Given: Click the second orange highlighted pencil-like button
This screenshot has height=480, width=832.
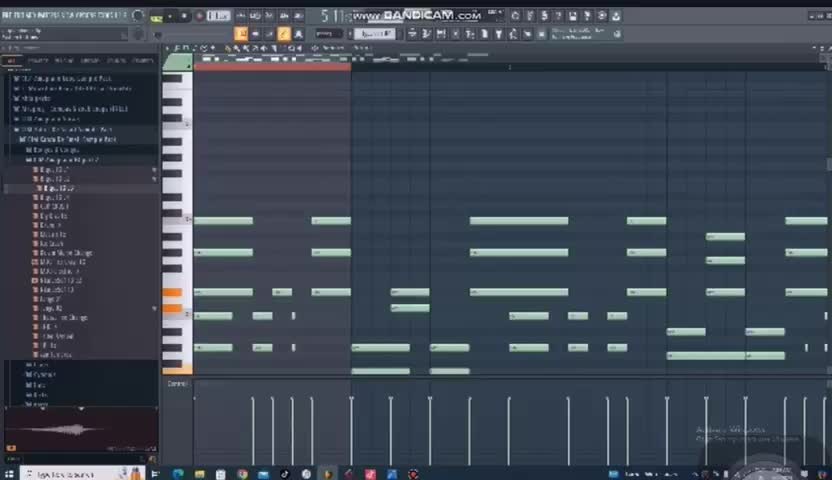Looking at the screenshot, I should 284,34.
